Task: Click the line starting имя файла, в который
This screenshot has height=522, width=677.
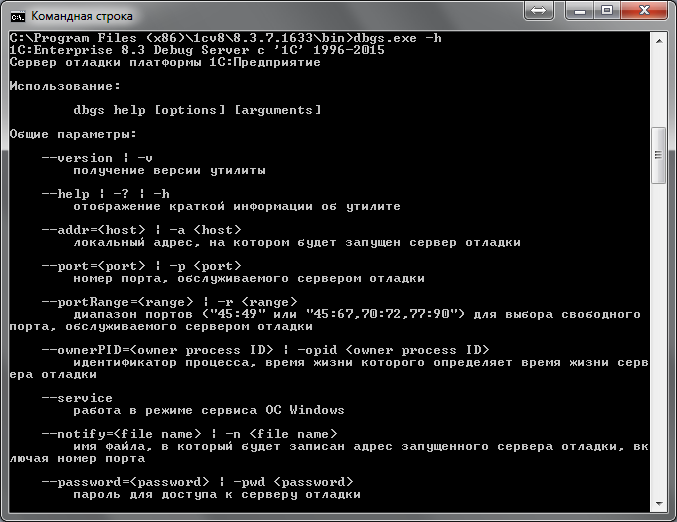Action: tap(361, 446)
